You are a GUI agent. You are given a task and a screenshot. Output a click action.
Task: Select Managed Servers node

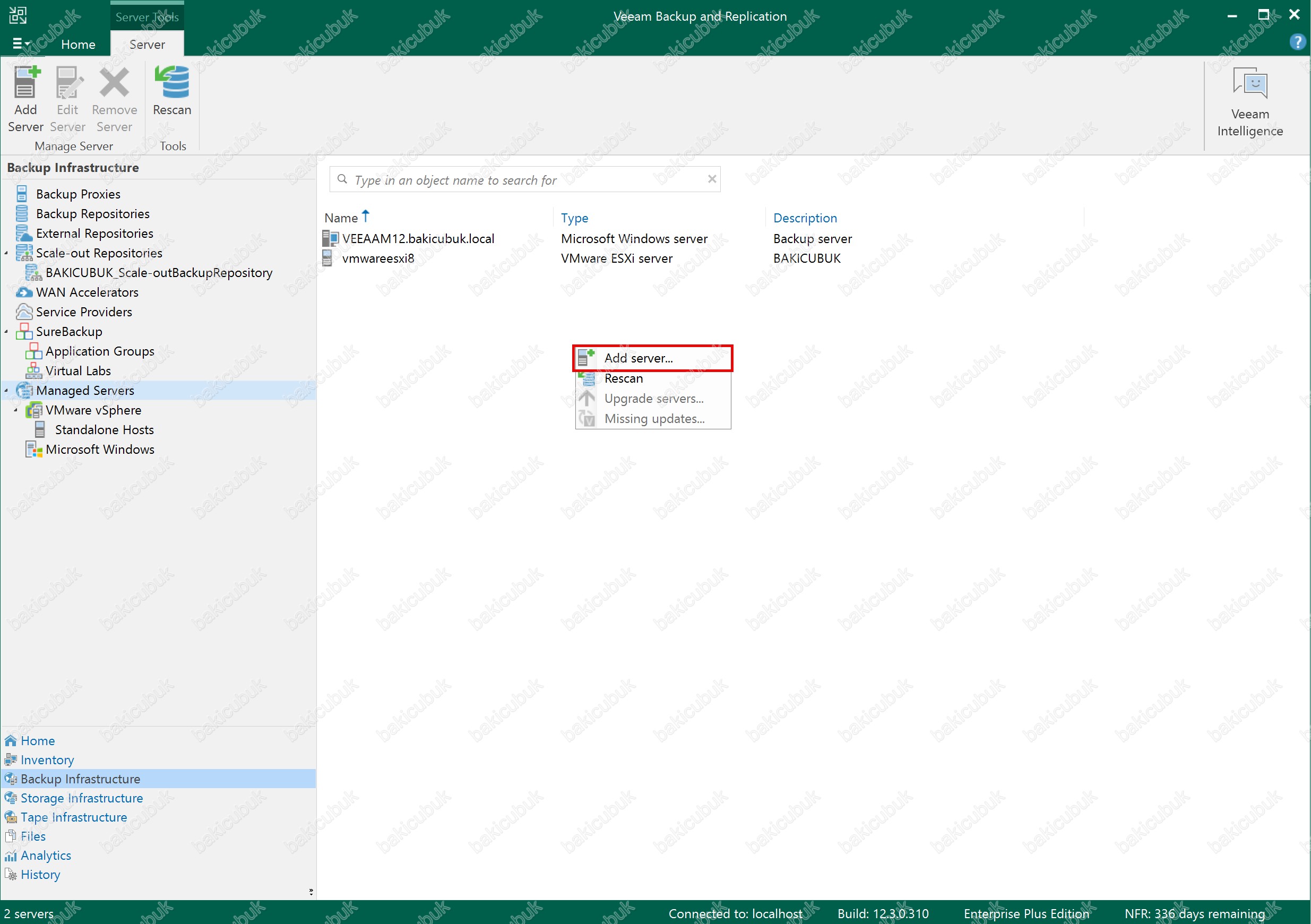(x=85, y=391)
